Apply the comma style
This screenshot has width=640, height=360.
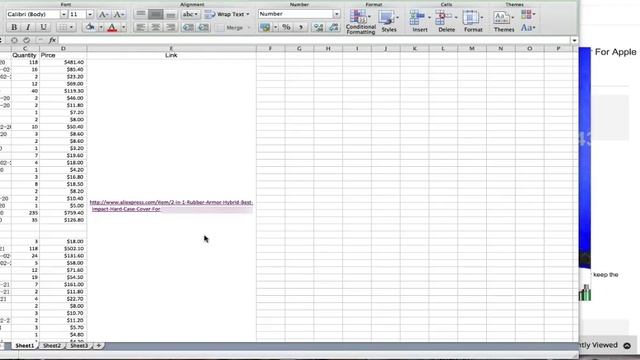coord(301,27)
